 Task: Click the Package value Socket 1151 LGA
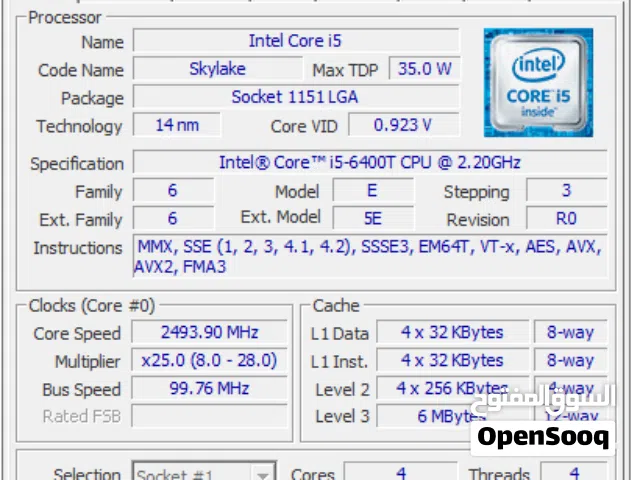296,97
